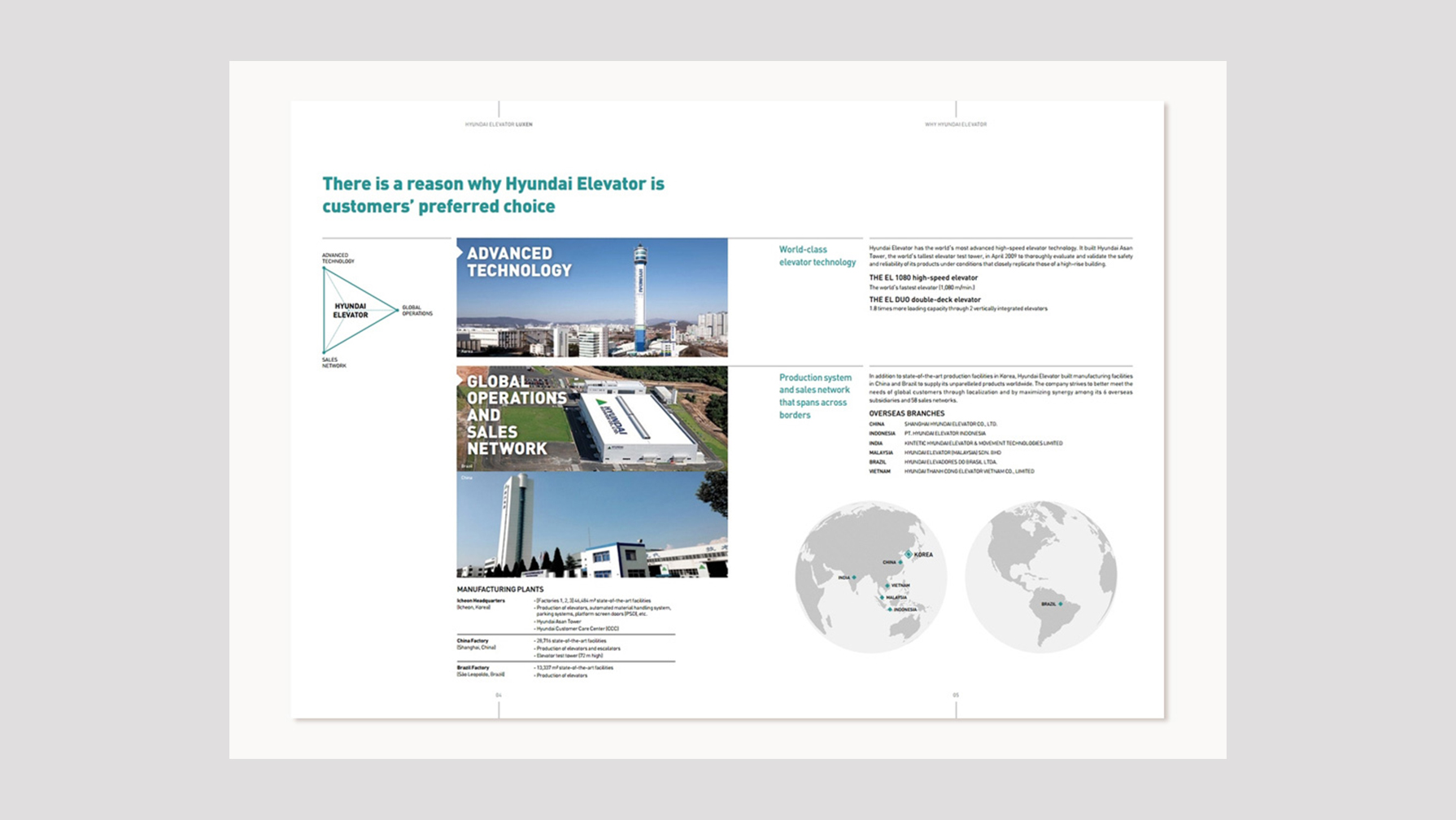Image resolution: width=1456 pixels, height=820 pixels.
Task: Click the India marker on the globe
Action: 854,578
